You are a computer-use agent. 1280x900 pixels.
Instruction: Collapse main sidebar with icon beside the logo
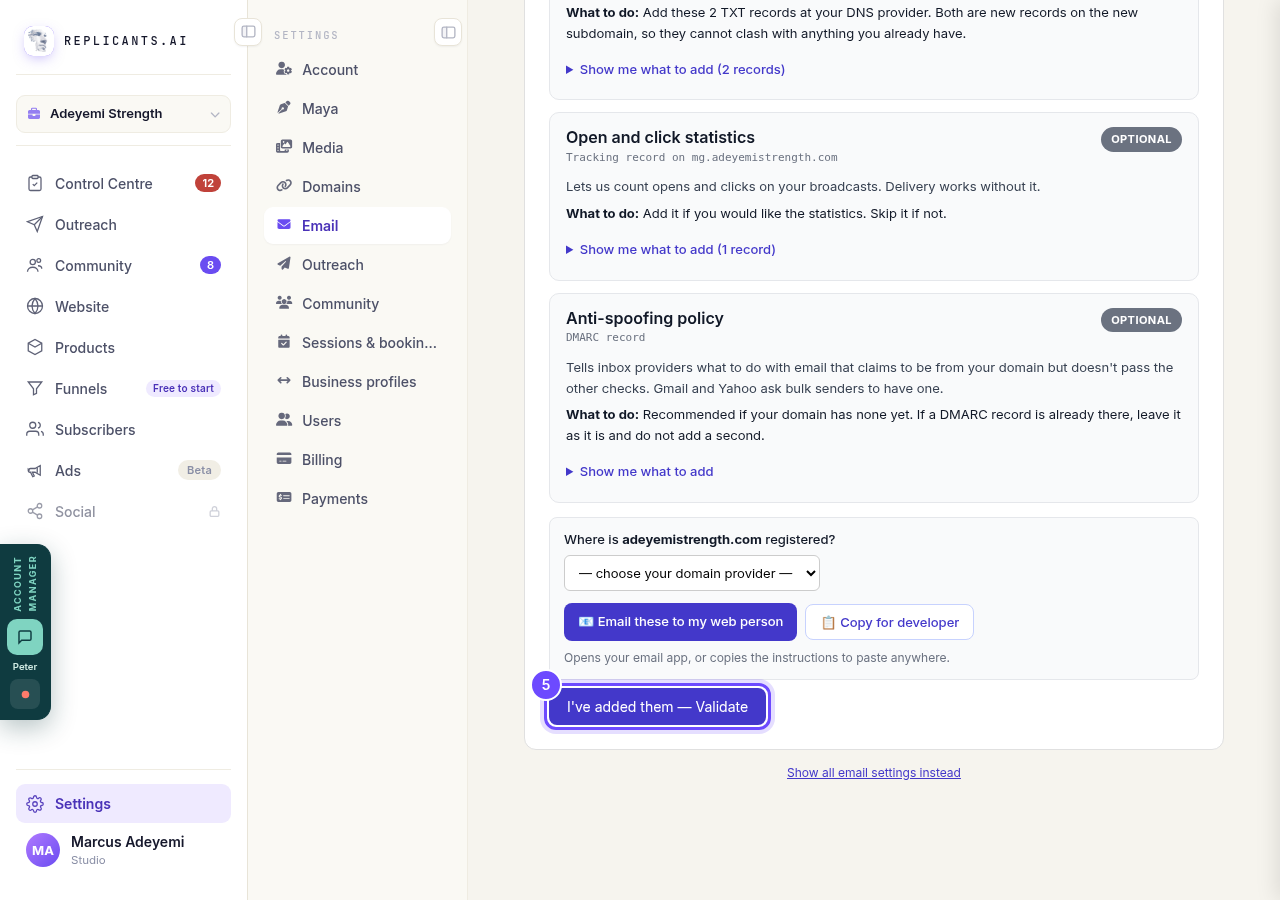pyautogui.click(x=248, y=32)
